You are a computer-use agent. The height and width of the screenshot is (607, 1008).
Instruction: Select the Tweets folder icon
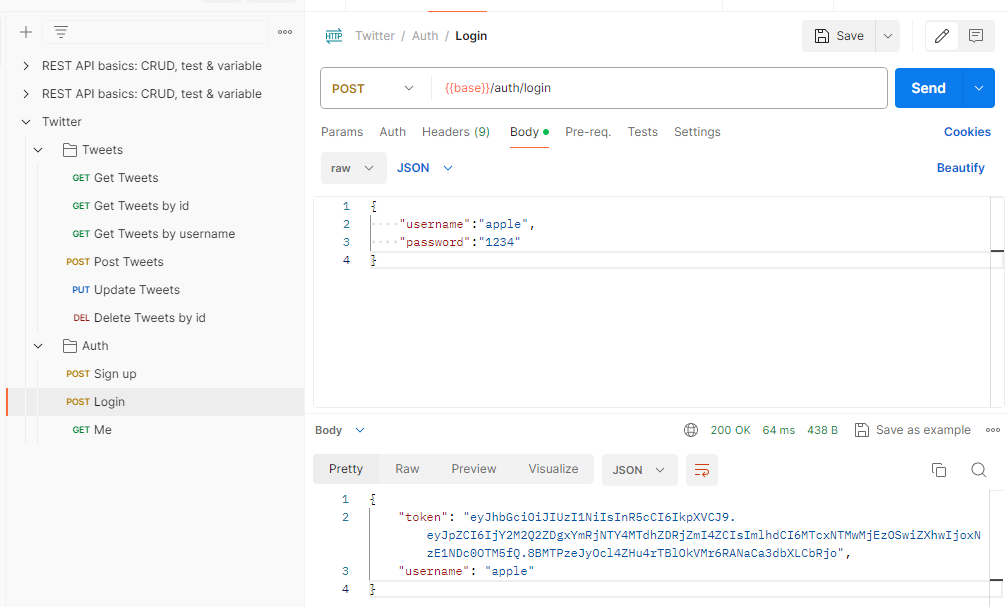pyautogui.click(x=70, y=150)
